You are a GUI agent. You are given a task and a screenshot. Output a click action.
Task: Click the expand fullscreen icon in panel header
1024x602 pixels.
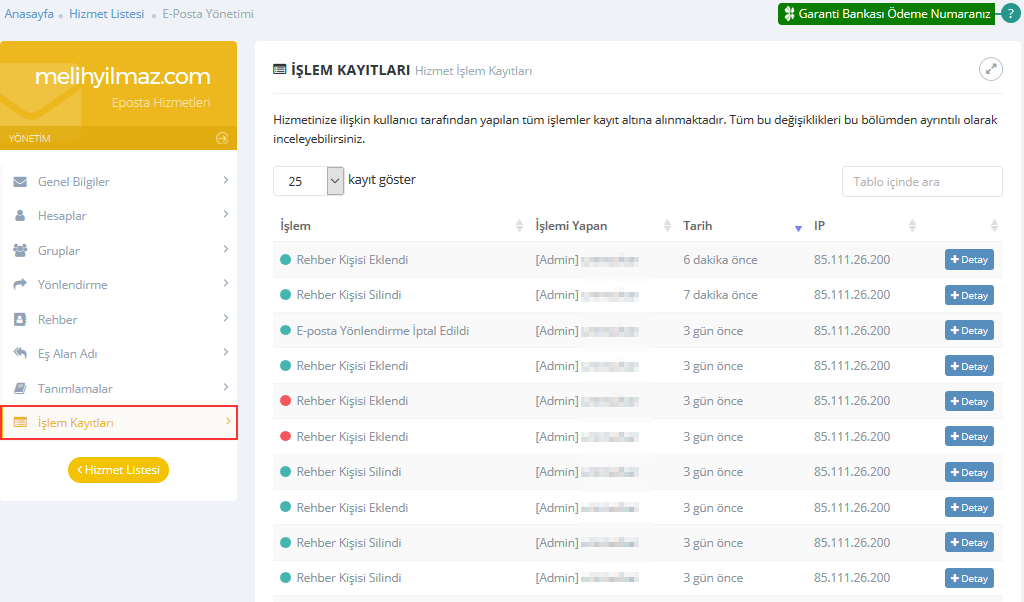[x=990, y=69]
